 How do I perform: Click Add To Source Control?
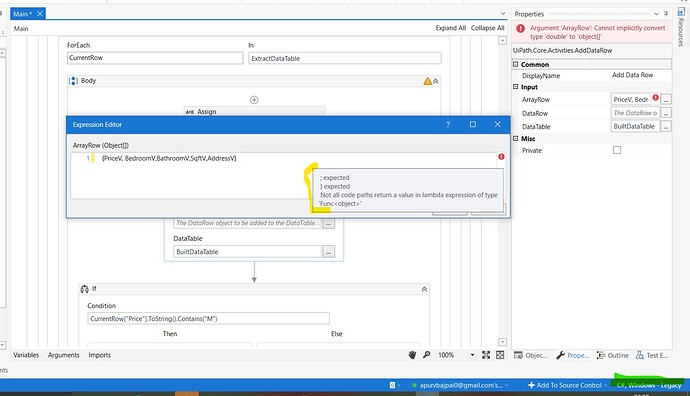pyautogui.click(x=567, y=385)
